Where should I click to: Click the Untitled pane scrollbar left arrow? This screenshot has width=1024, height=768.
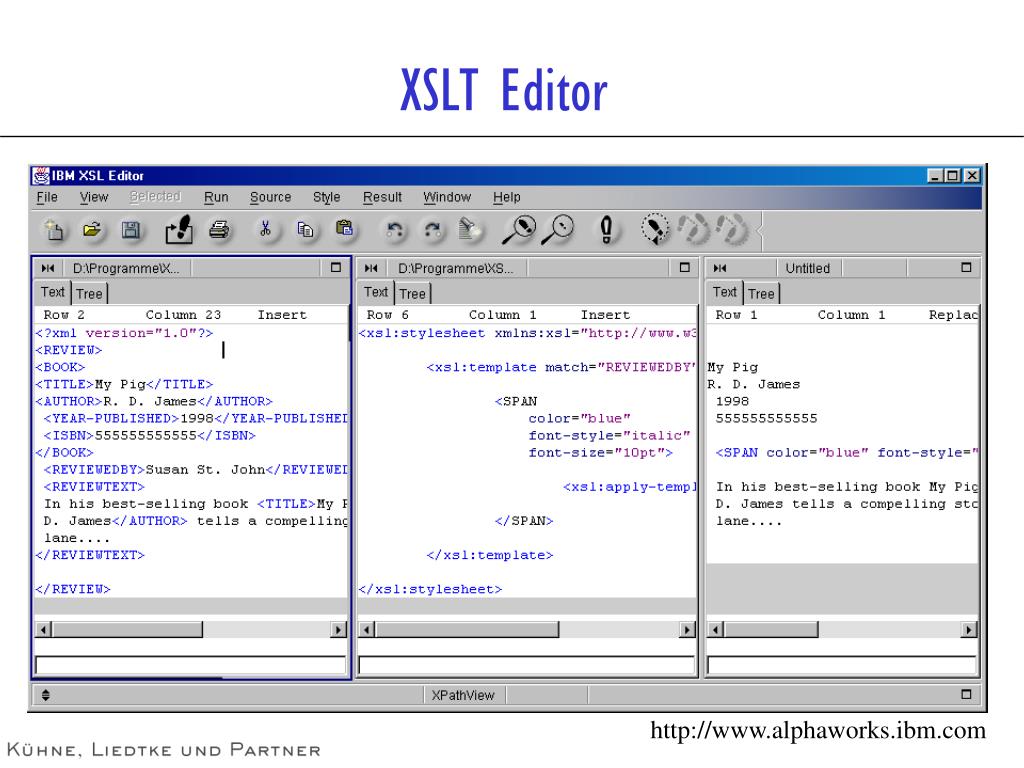pyautogui.click(x=716, y=630)
